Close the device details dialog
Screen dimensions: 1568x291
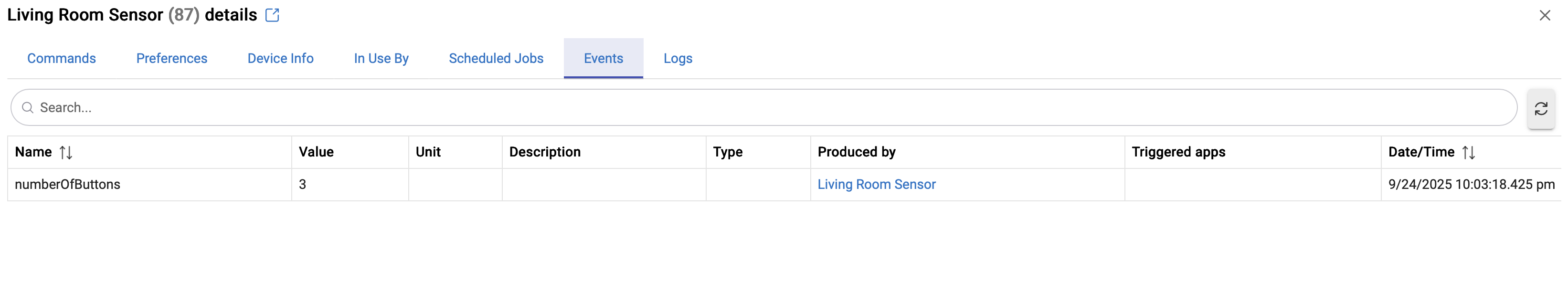pyautogui.click(x=1544, y=15)
